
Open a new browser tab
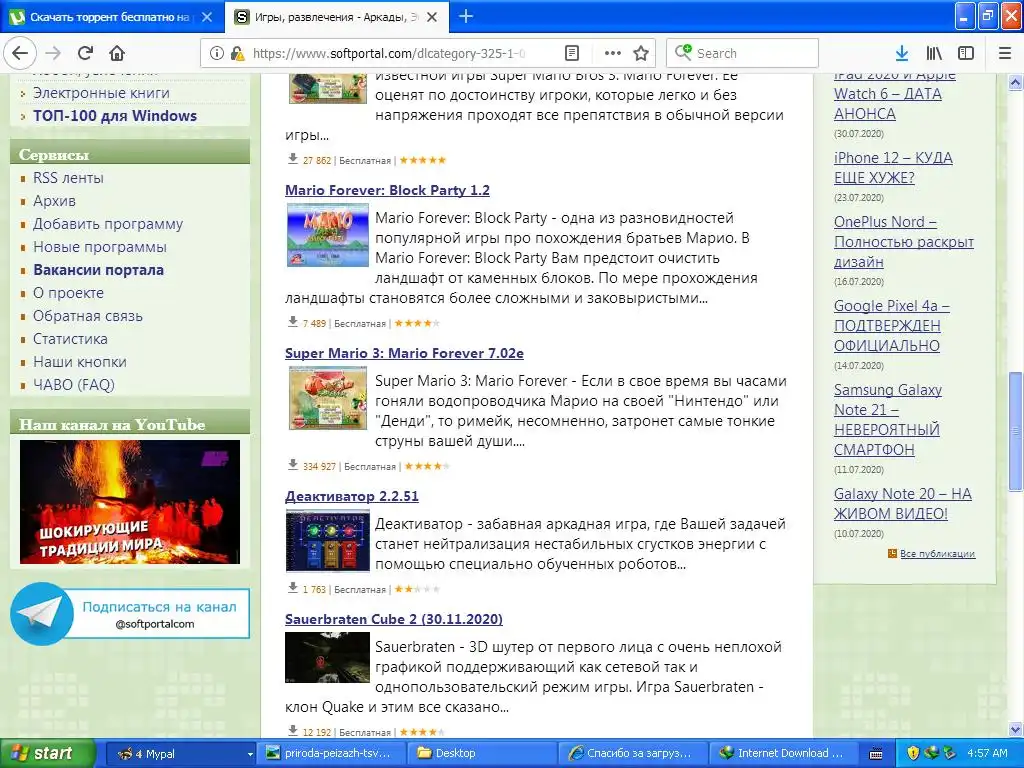click(x=466, y=16)
